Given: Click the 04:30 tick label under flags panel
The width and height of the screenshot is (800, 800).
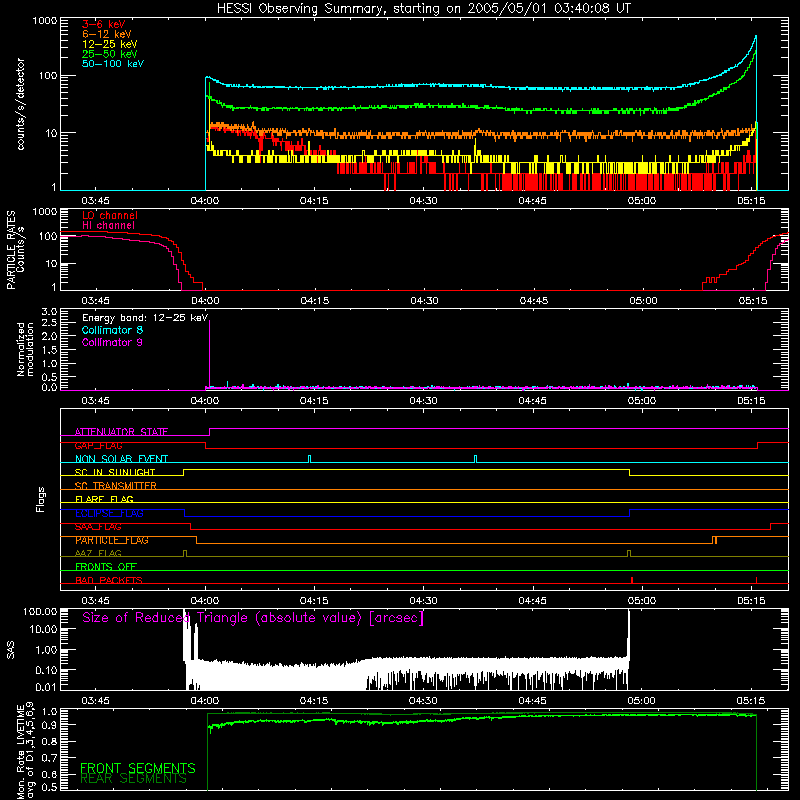Looking at the screenshot, I should [423, 601].
